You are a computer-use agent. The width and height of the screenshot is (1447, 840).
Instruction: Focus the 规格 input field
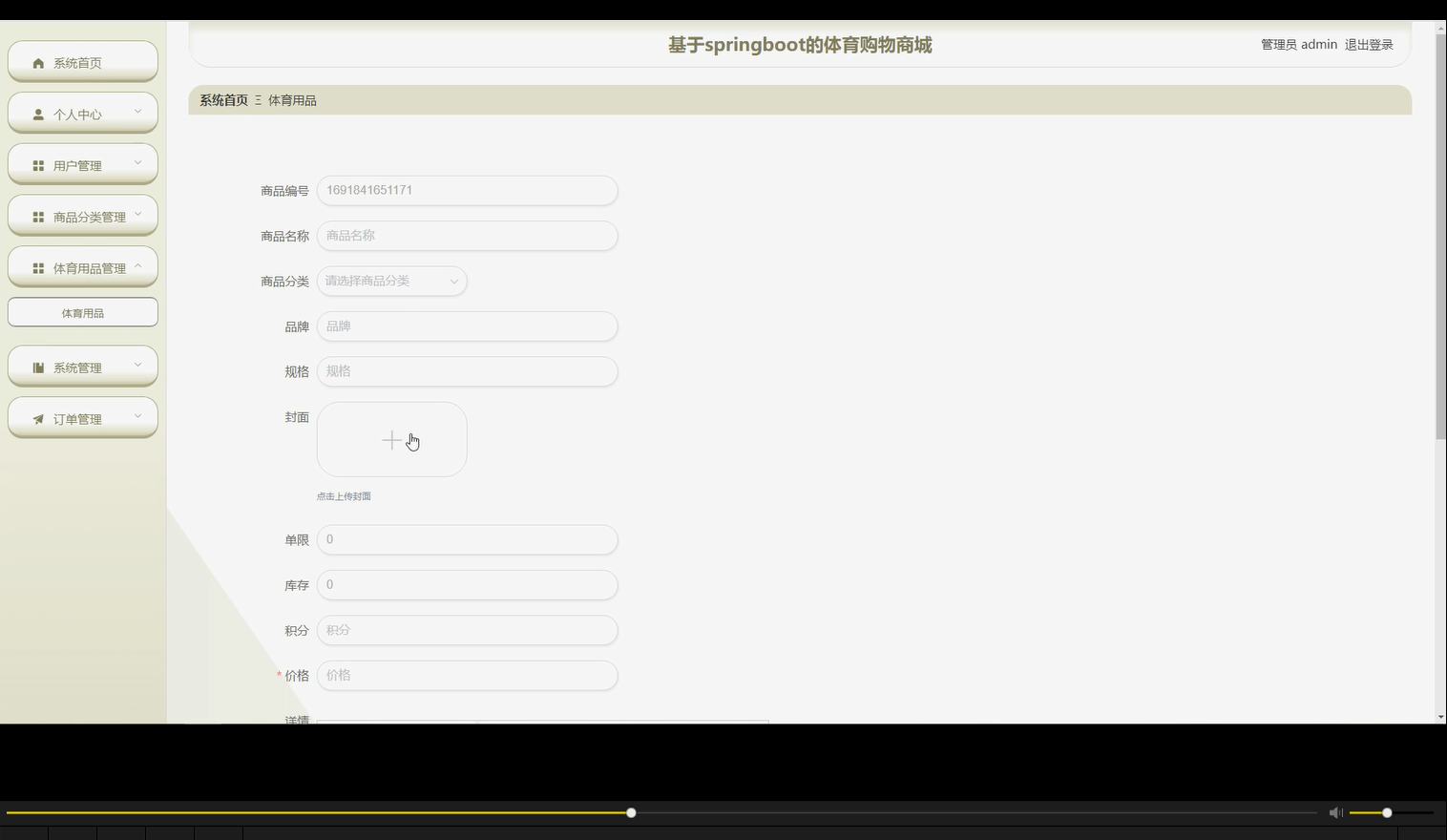pos(467,371)
